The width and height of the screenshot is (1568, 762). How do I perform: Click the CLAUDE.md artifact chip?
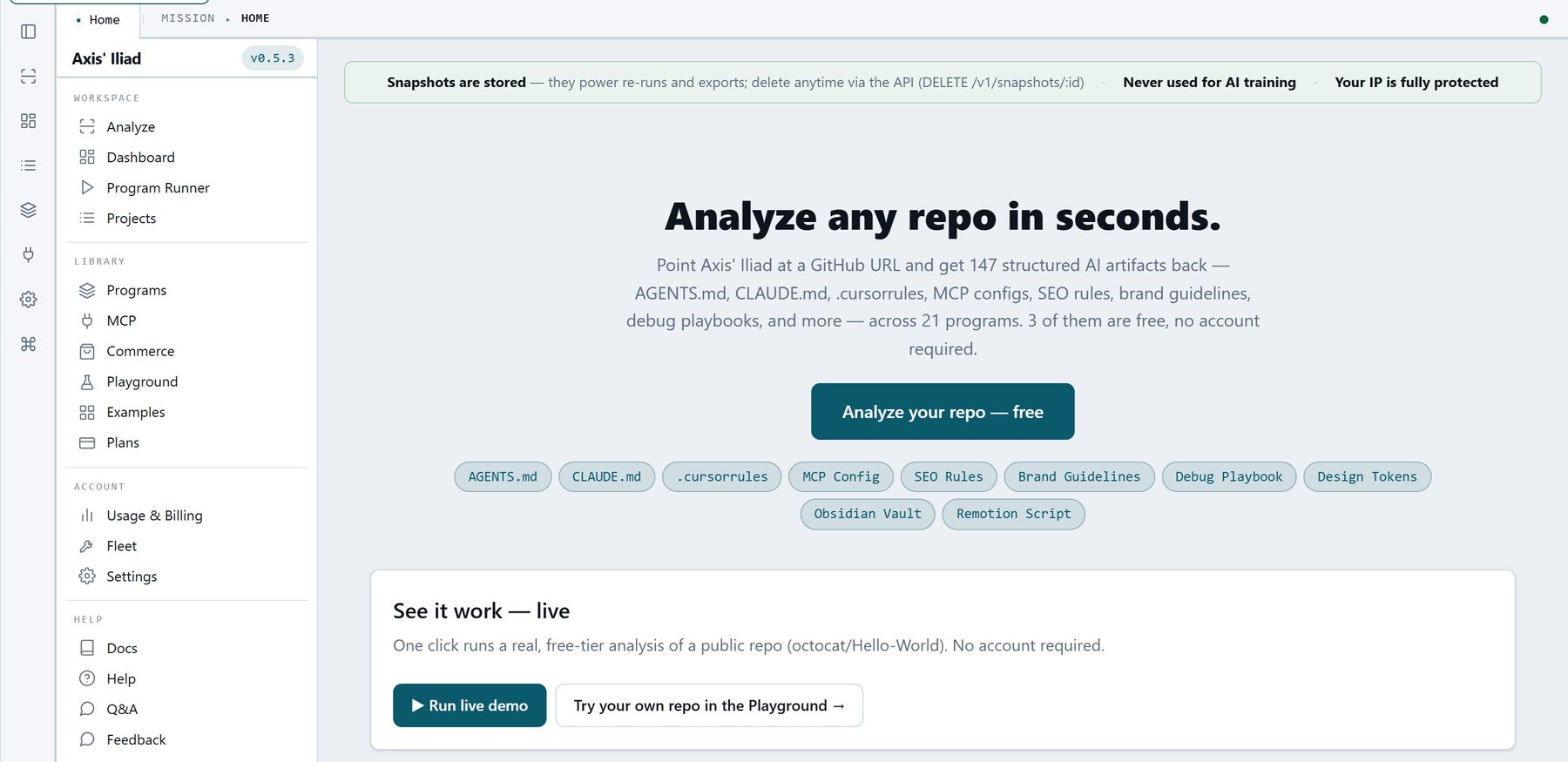click(606, 476)
